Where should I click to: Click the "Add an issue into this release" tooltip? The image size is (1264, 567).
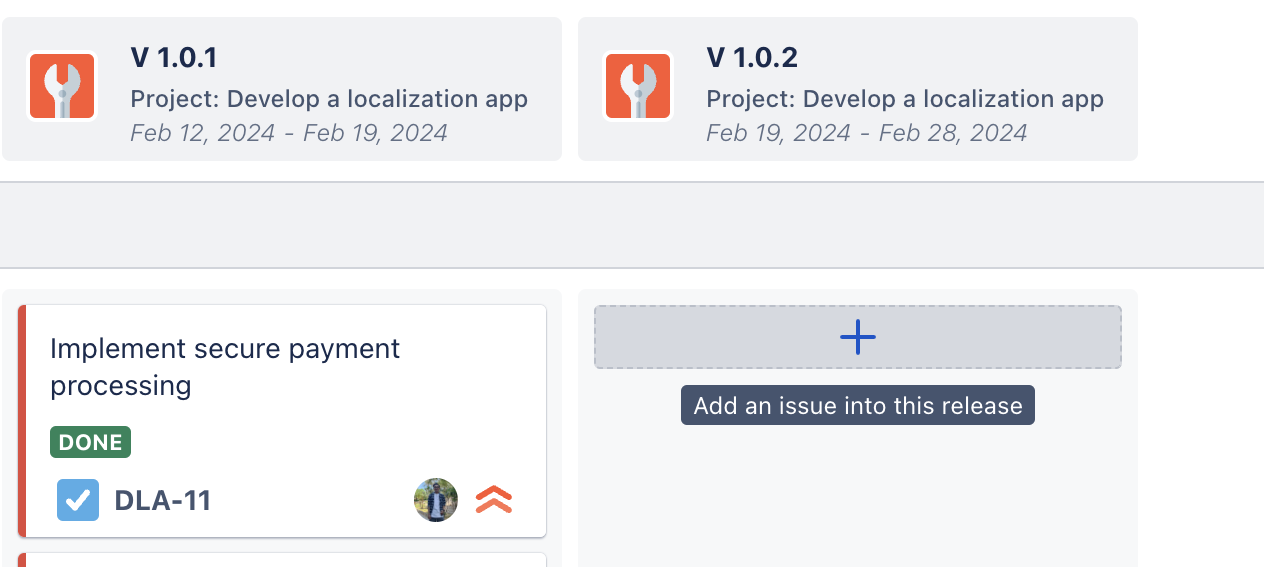coord(857,406)
